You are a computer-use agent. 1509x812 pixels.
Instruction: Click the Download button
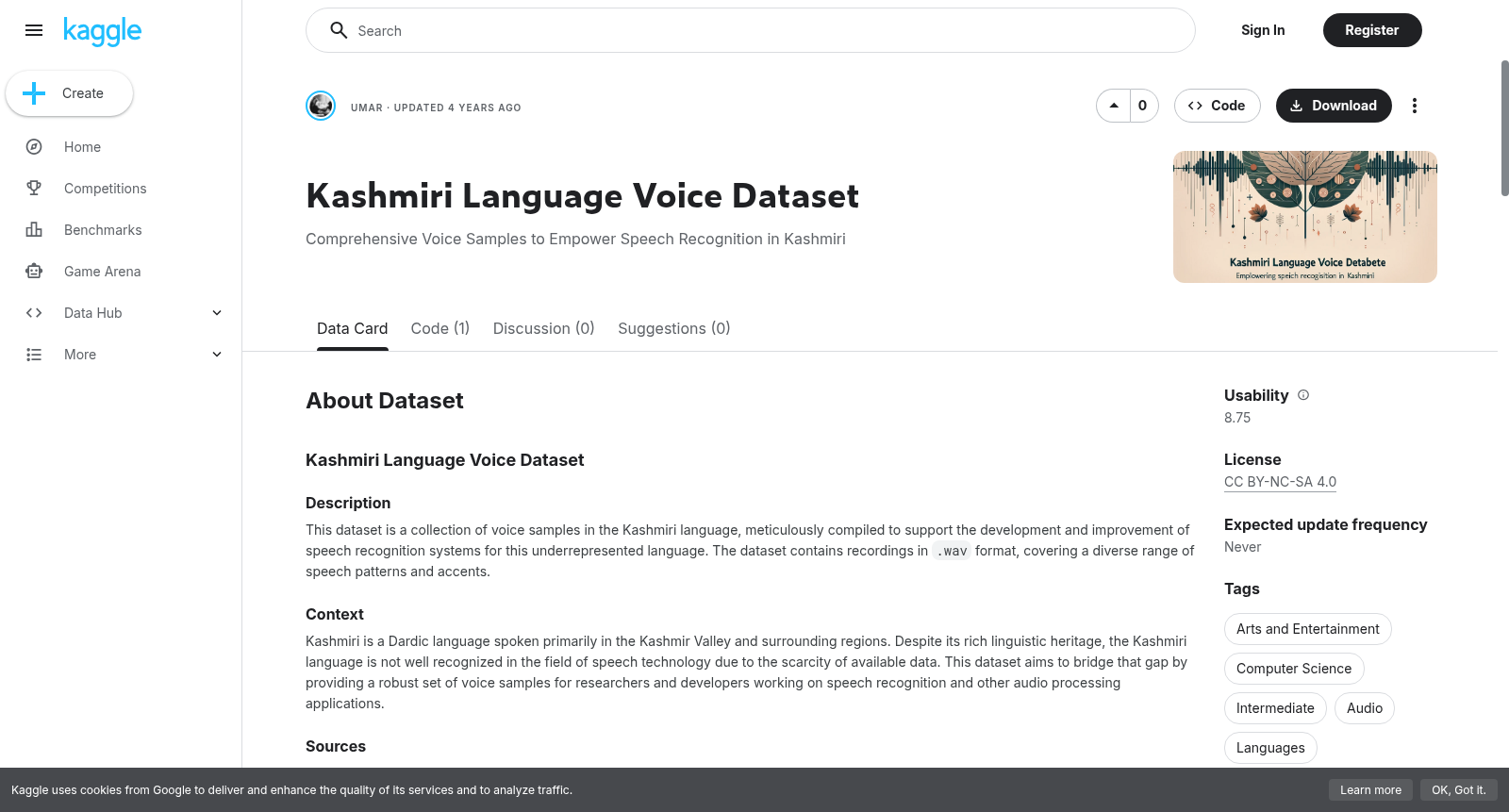pyautogui.click(x=1334, y=106)
